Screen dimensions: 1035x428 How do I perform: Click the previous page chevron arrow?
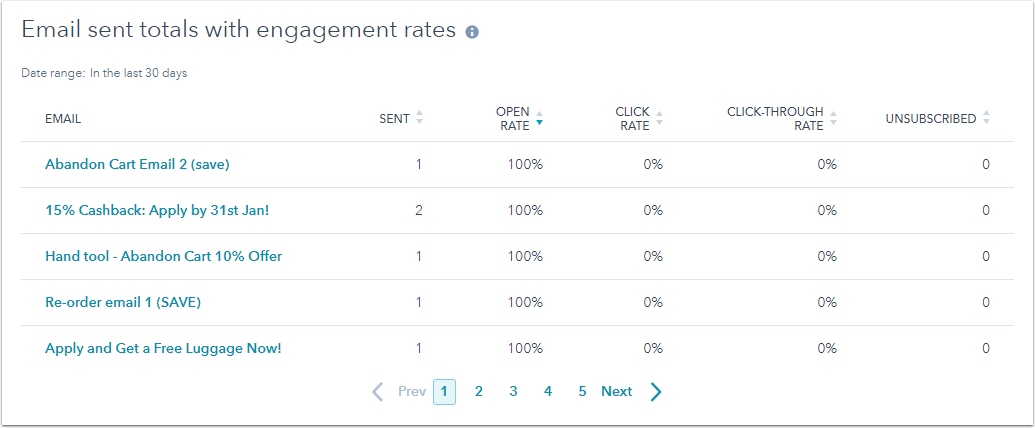(378, 392)
